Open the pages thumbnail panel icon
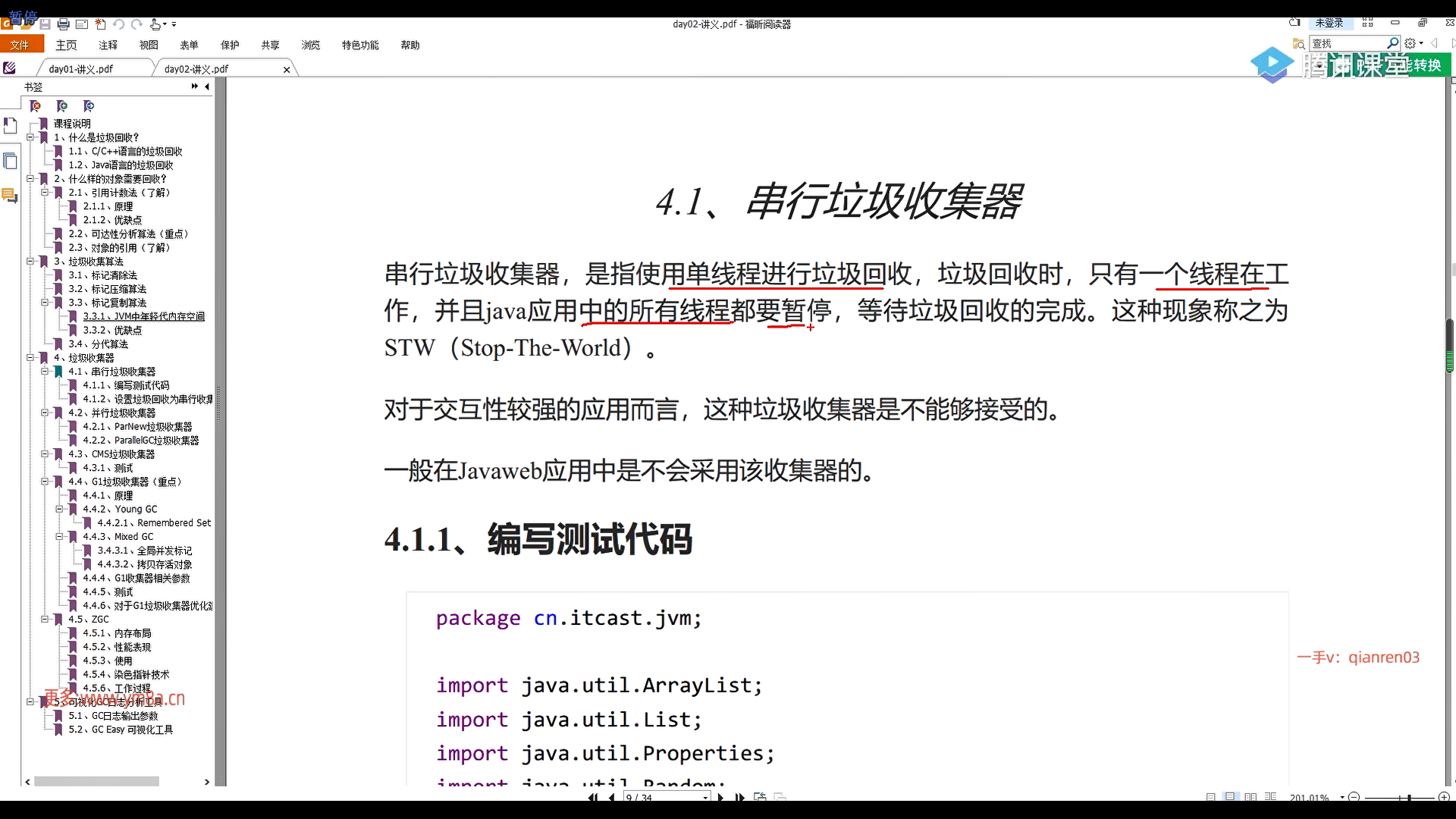 tap(10, 161)
